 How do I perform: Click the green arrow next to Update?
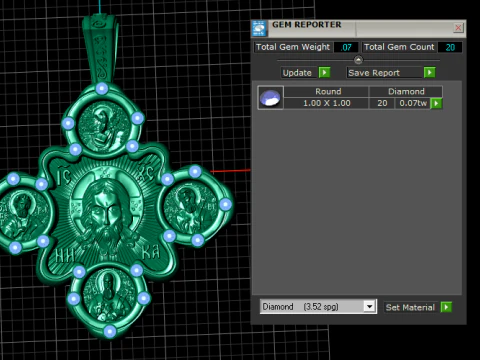coord(324,72)
